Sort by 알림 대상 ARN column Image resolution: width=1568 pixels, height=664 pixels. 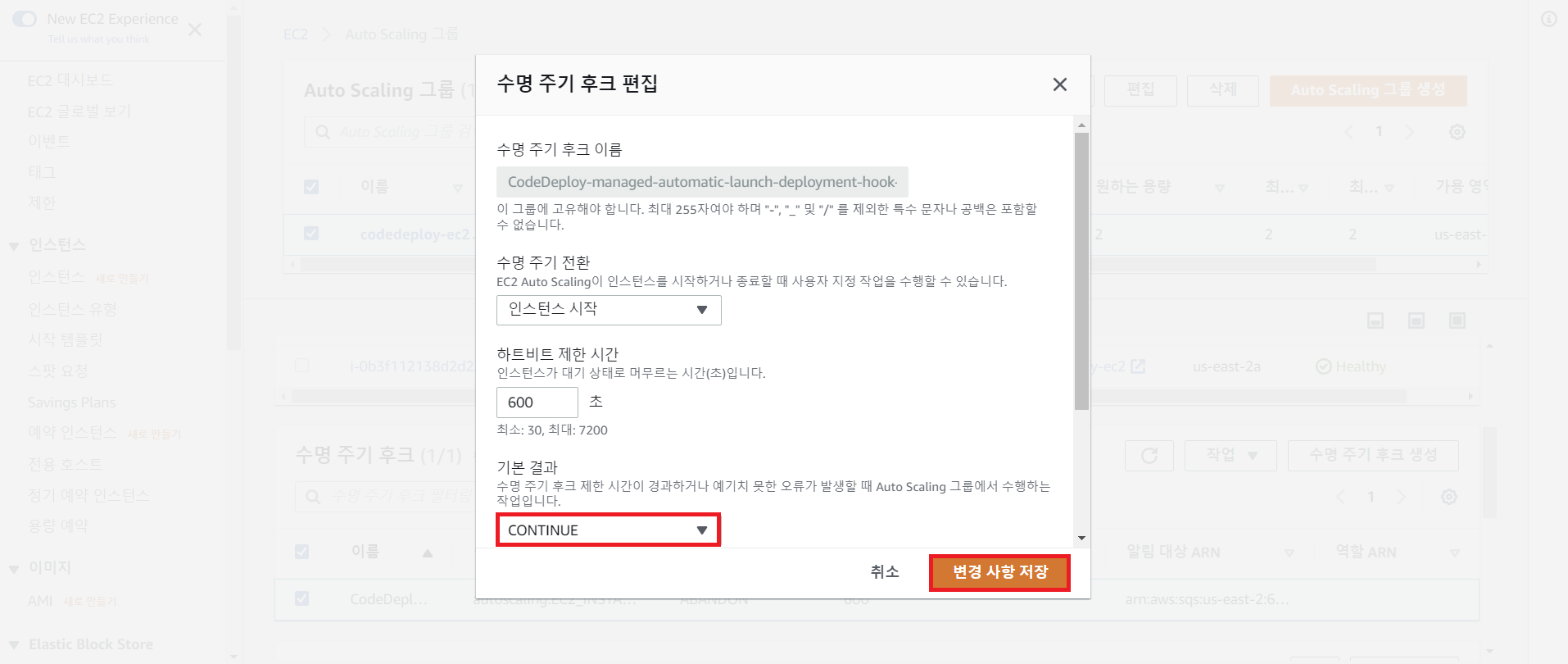(1289, 553)
